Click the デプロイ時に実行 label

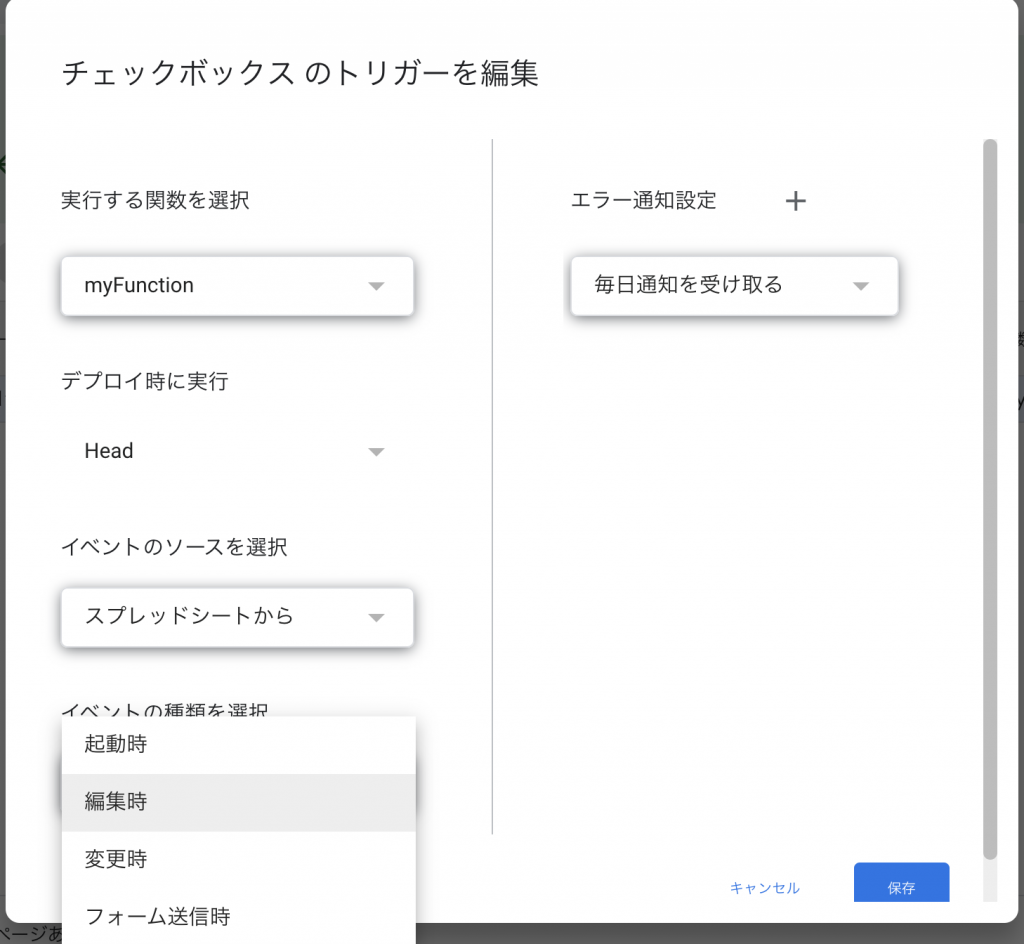coord(144,381)
